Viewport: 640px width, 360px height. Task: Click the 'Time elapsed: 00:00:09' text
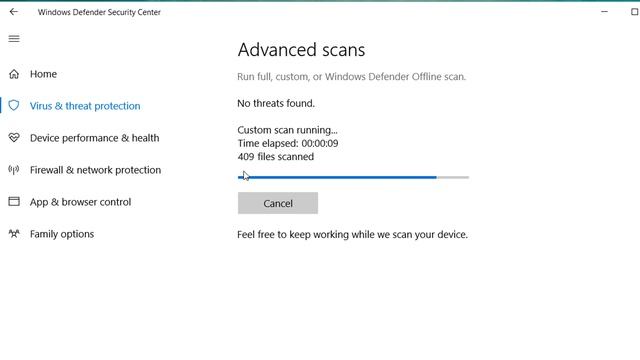click(x=288, y=143)
